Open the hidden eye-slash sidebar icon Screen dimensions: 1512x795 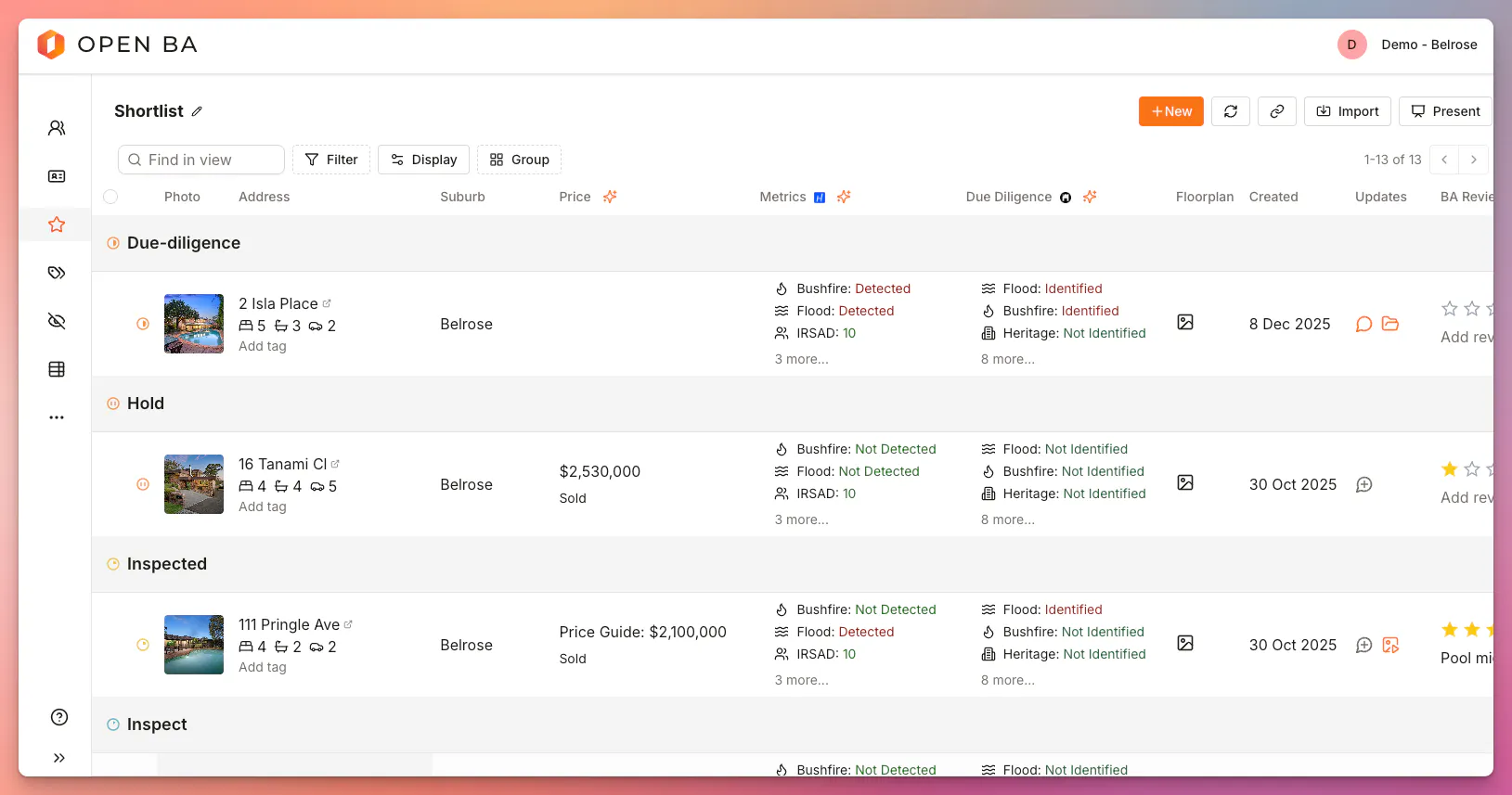[57, 321]
